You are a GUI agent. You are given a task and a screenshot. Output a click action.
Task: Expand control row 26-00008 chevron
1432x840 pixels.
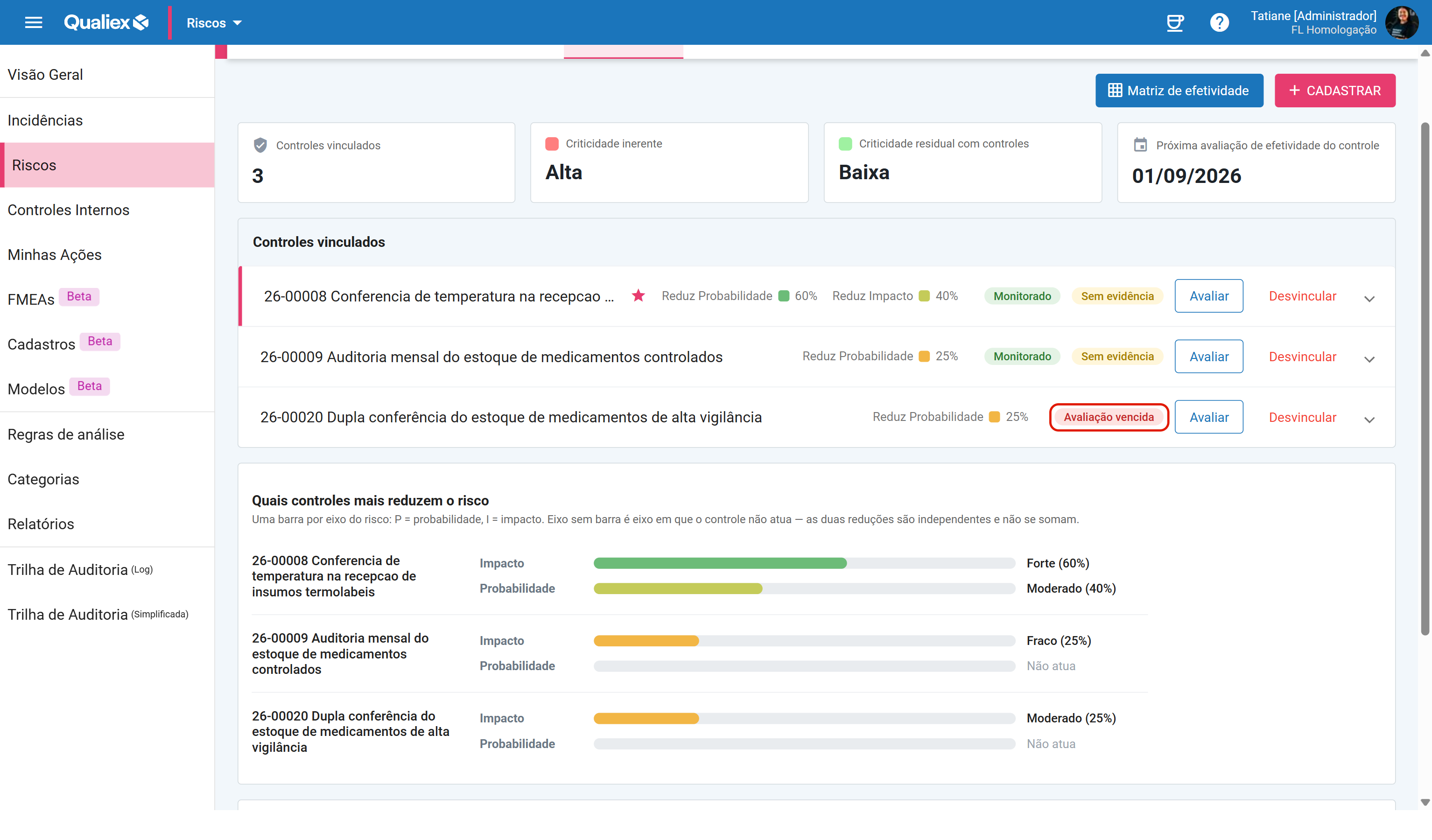[x=1369, y=298]
